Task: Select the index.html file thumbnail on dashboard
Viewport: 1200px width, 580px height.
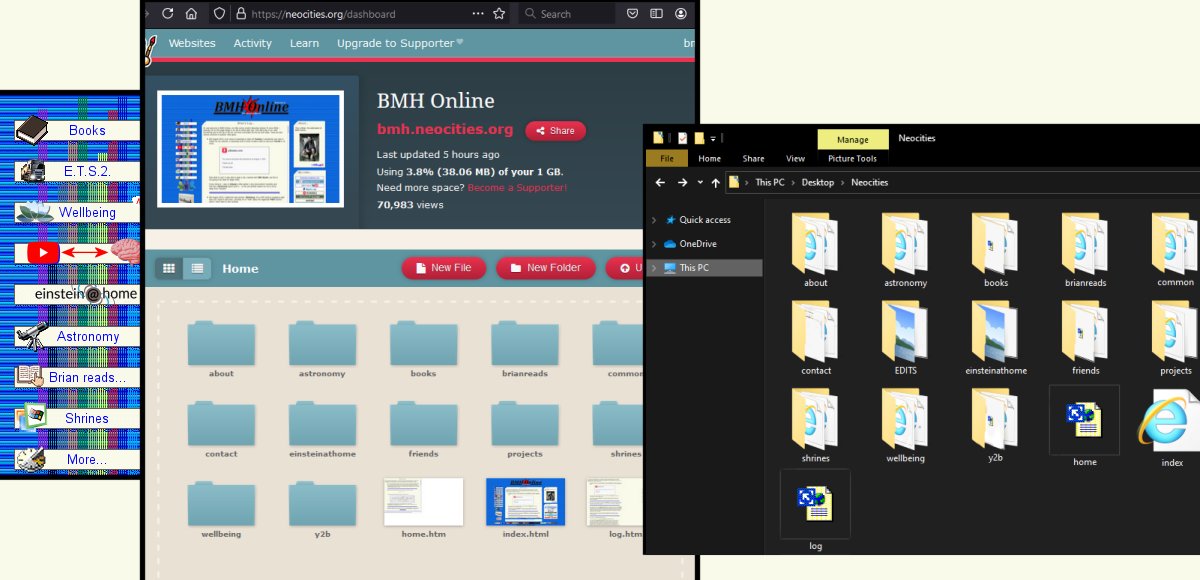Action: (x=525, y=502)
